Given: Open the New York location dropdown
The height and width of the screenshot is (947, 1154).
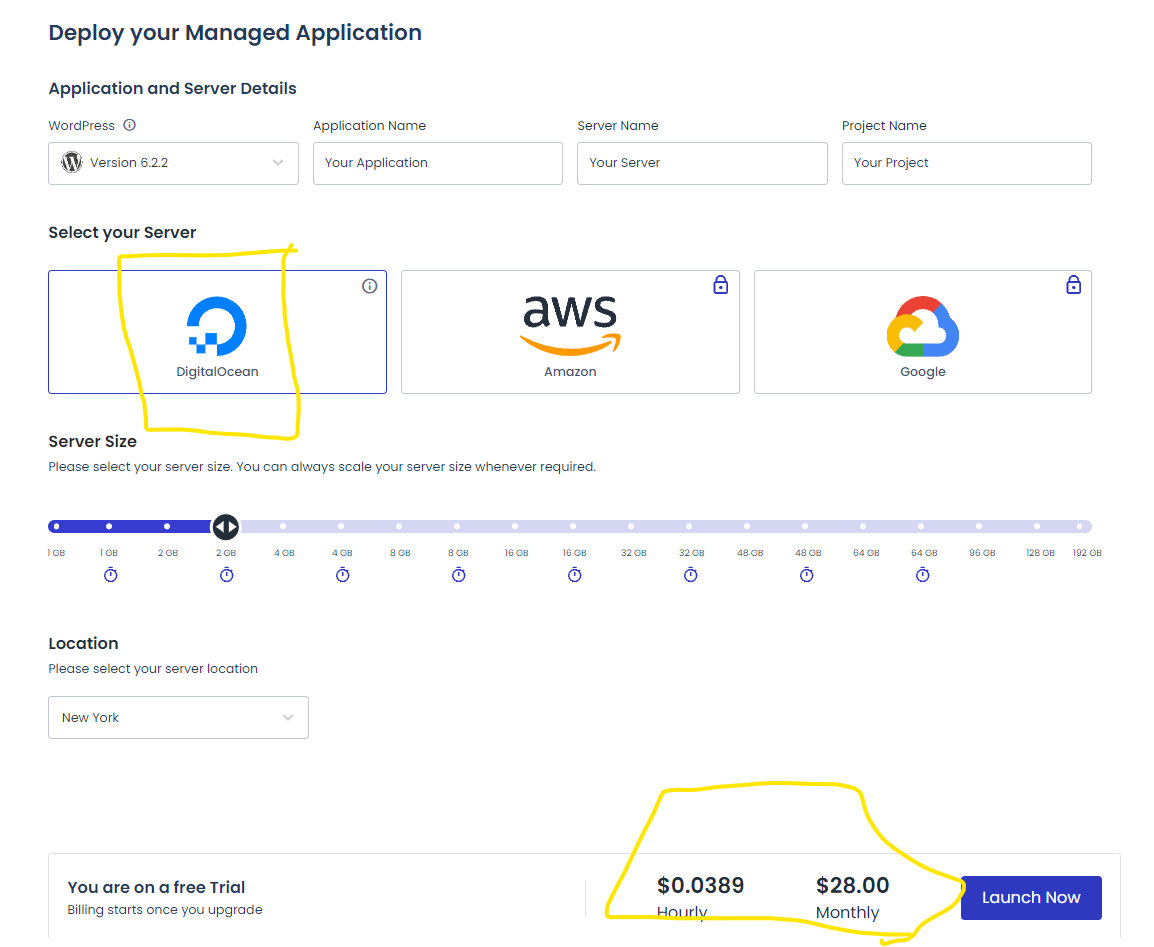Looking at the screenshot, I should pyautogui.click(x=178, y=717).
